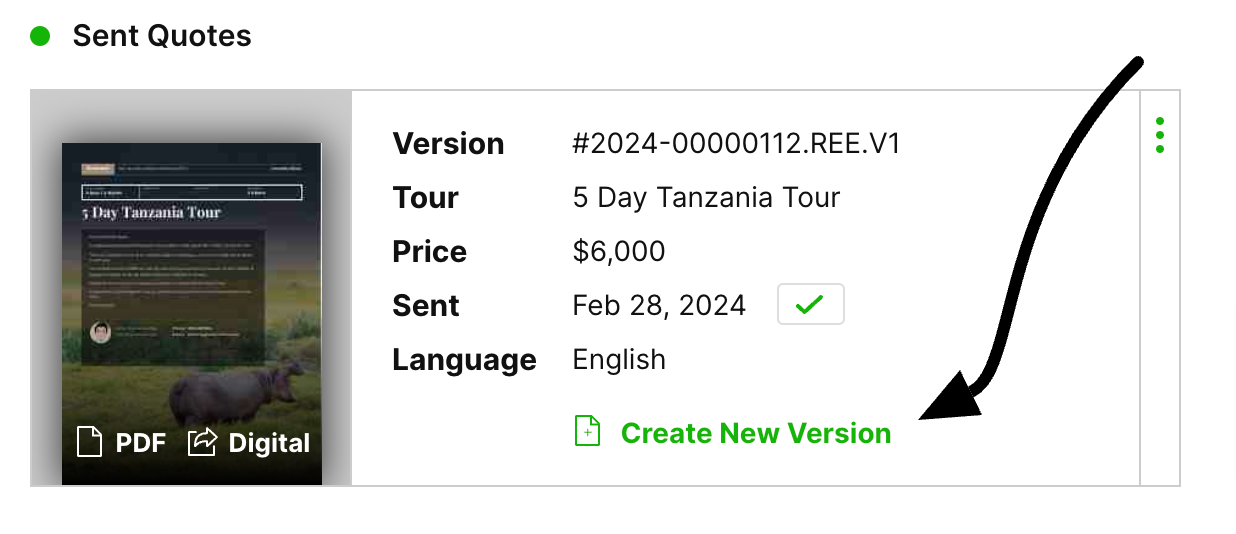This screenshot has width=1236, height=534.
Task: Click the Digital share arrow icon
Action: coord(202,442)
